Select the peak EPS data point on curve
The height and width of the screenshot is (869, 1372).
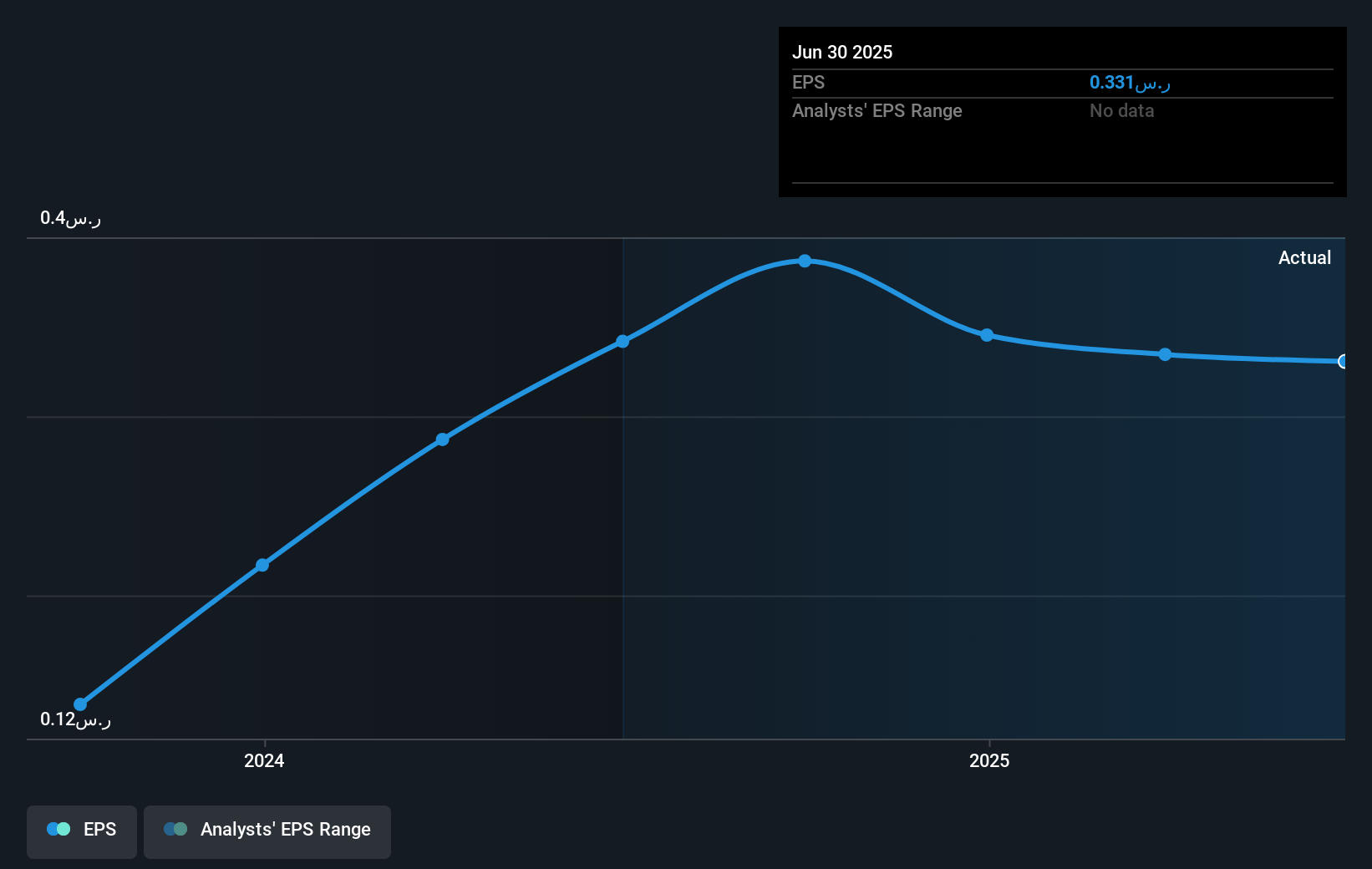click(x=805, y=261)
